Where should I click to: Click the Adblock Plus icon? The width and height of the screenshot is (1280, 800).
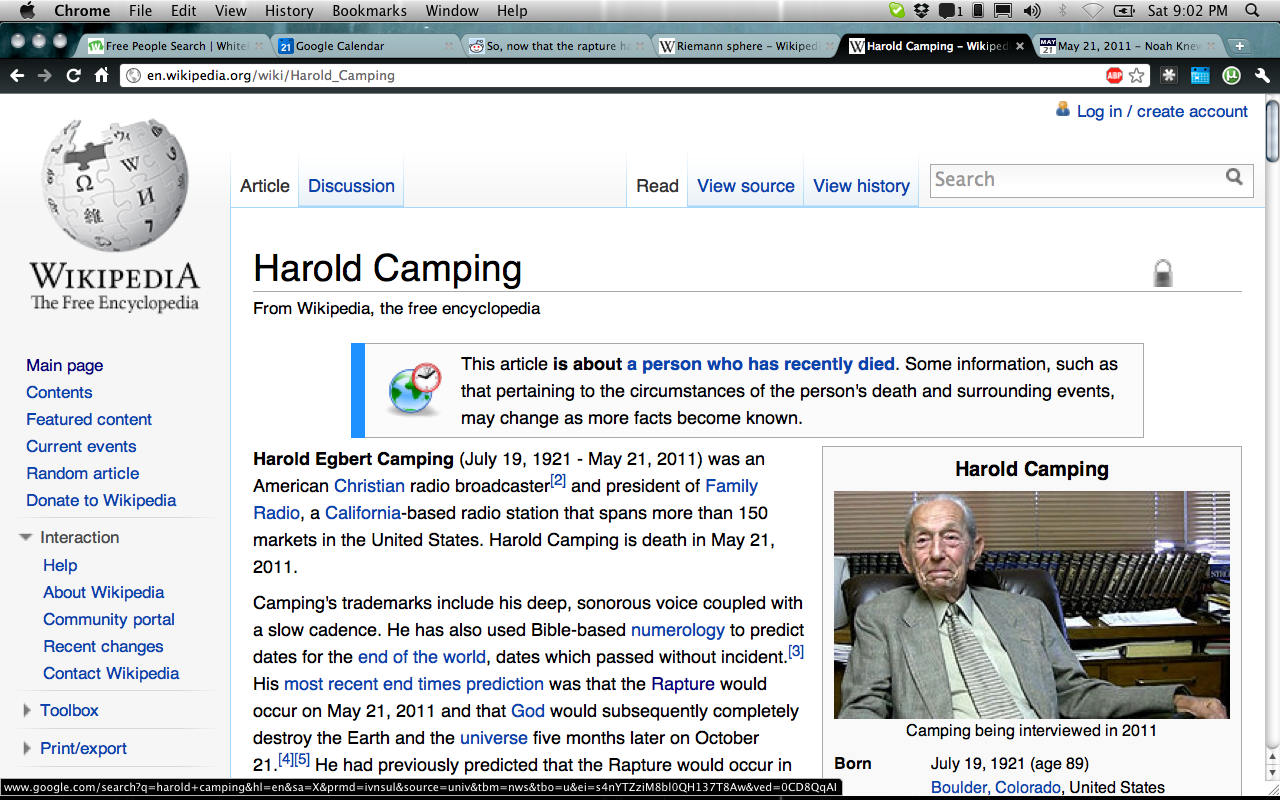(x=1114, y=75)
